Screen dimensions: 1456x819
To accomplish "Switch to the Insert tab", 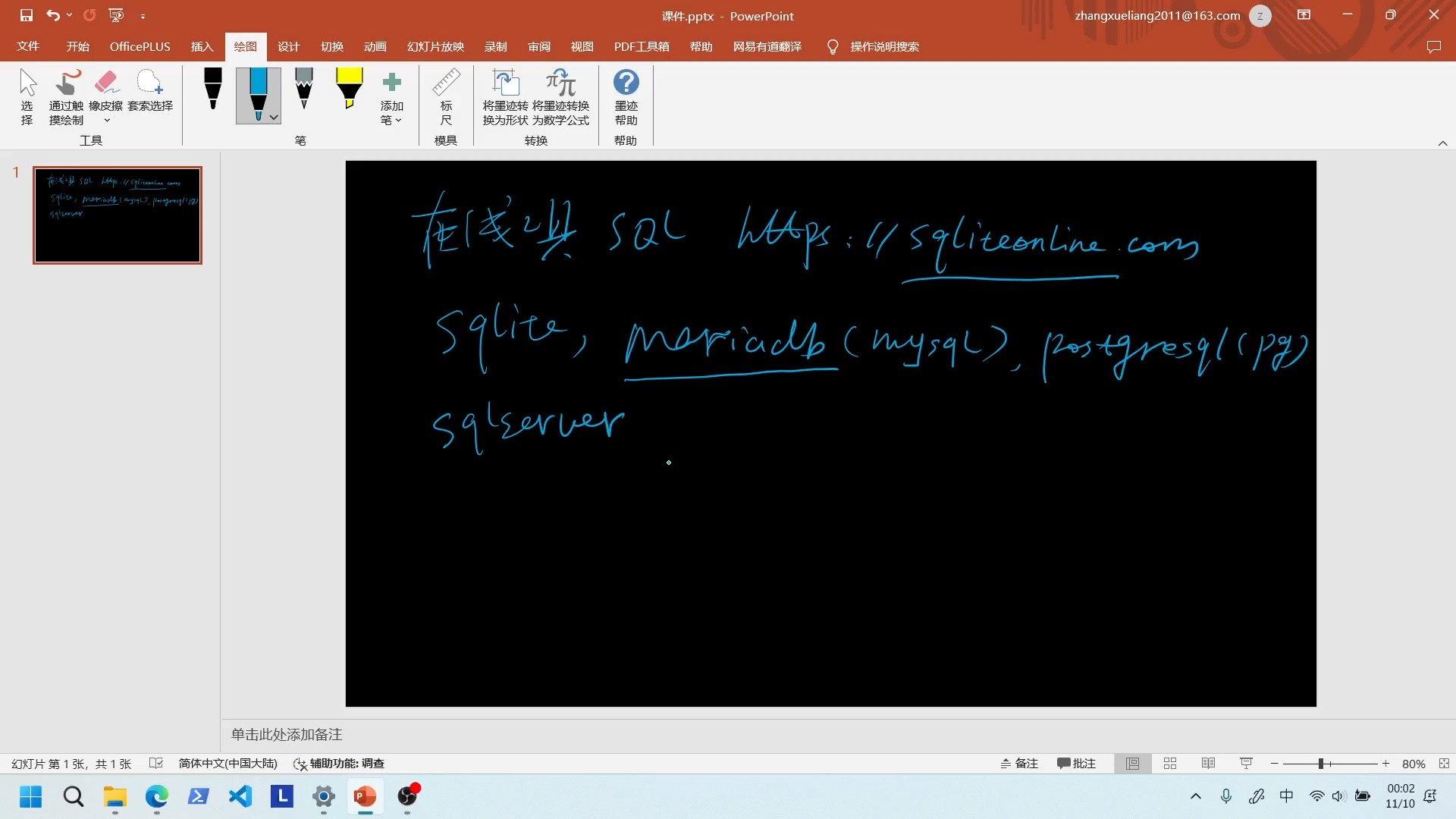I will (202, 47).
